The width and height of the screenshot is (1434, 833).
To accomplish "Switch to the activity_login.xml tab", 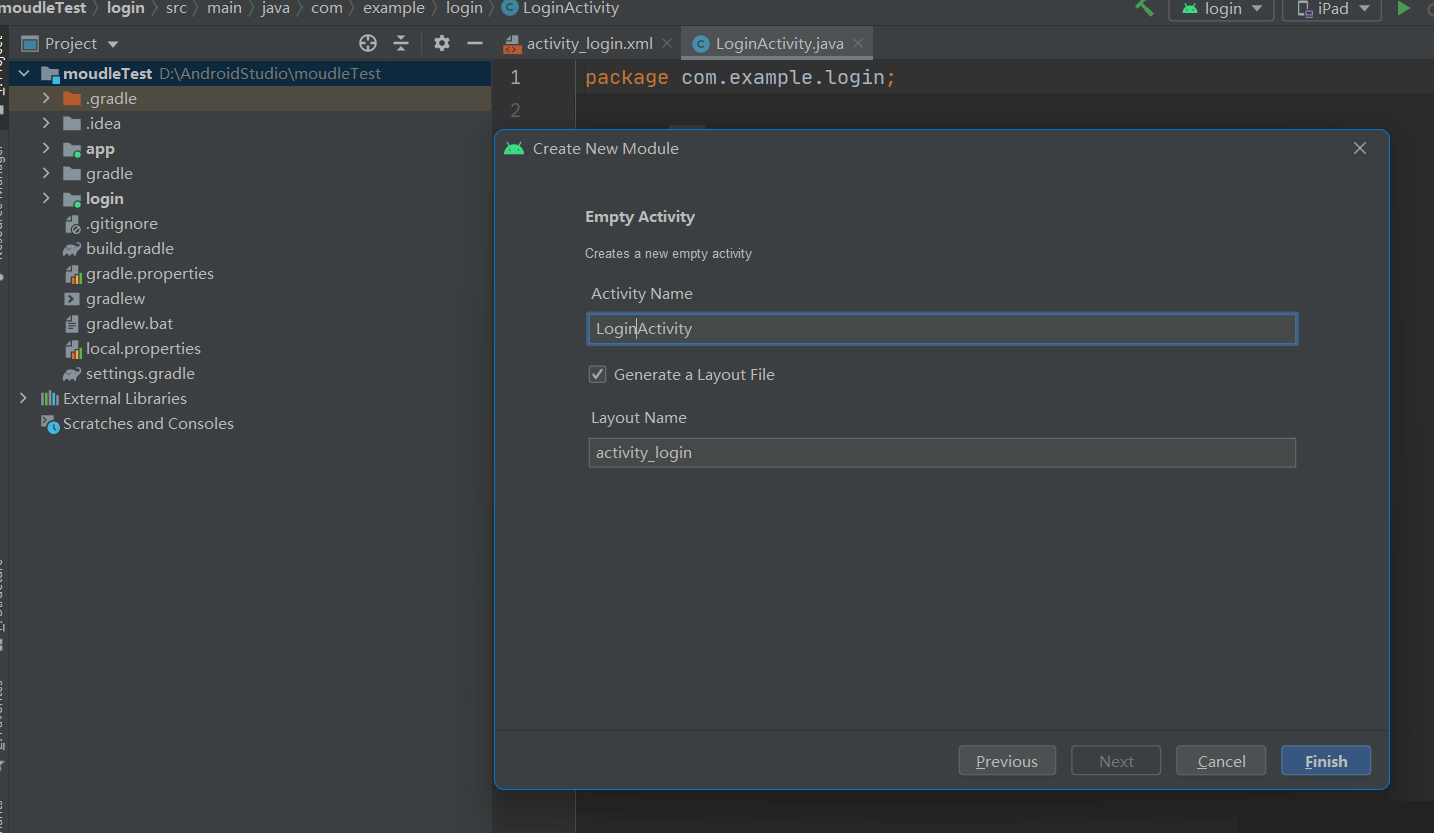I will pos(589,43).
